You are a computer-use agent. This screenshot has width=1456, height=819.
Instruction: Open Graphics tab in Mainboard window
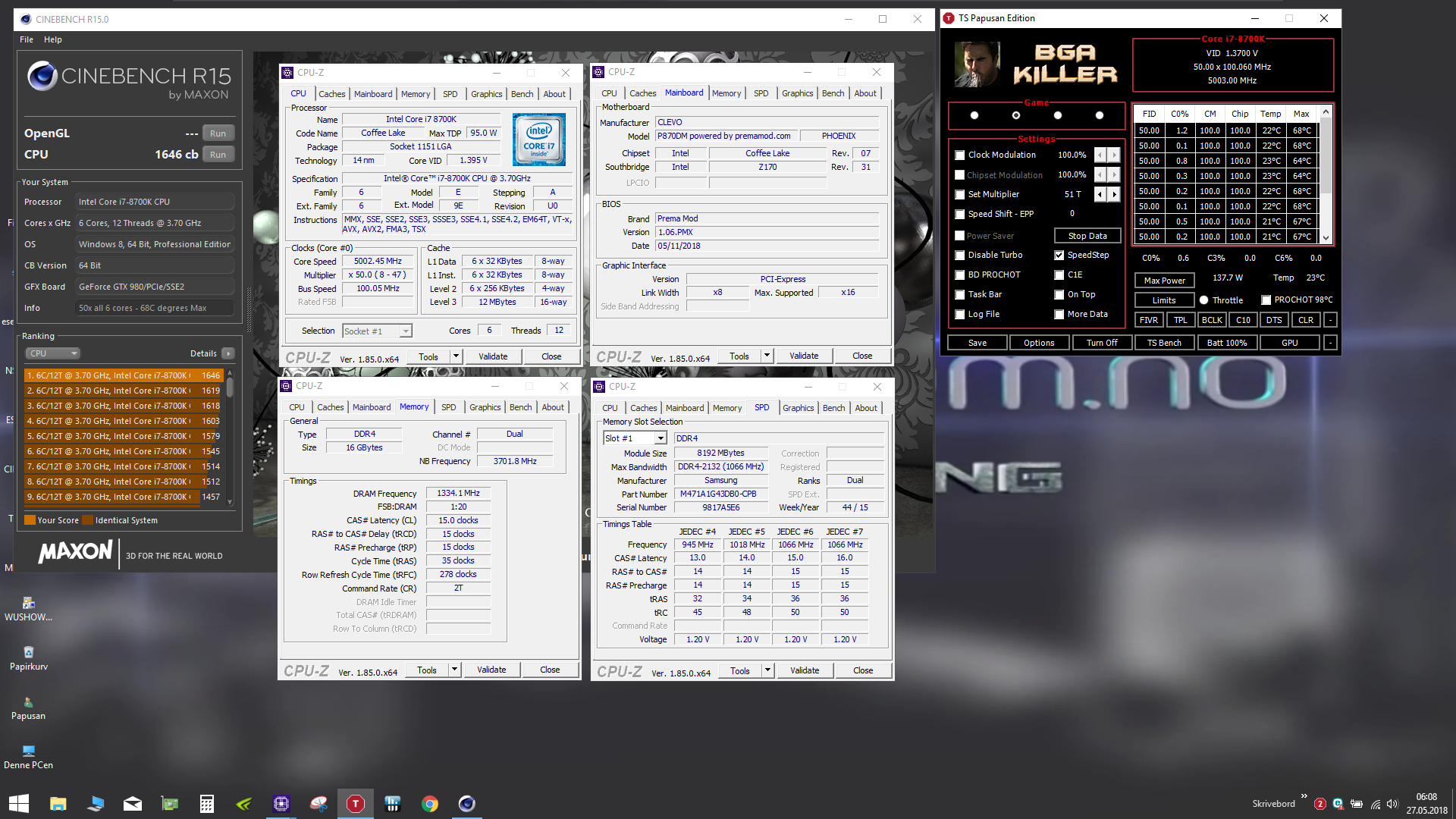797,93
